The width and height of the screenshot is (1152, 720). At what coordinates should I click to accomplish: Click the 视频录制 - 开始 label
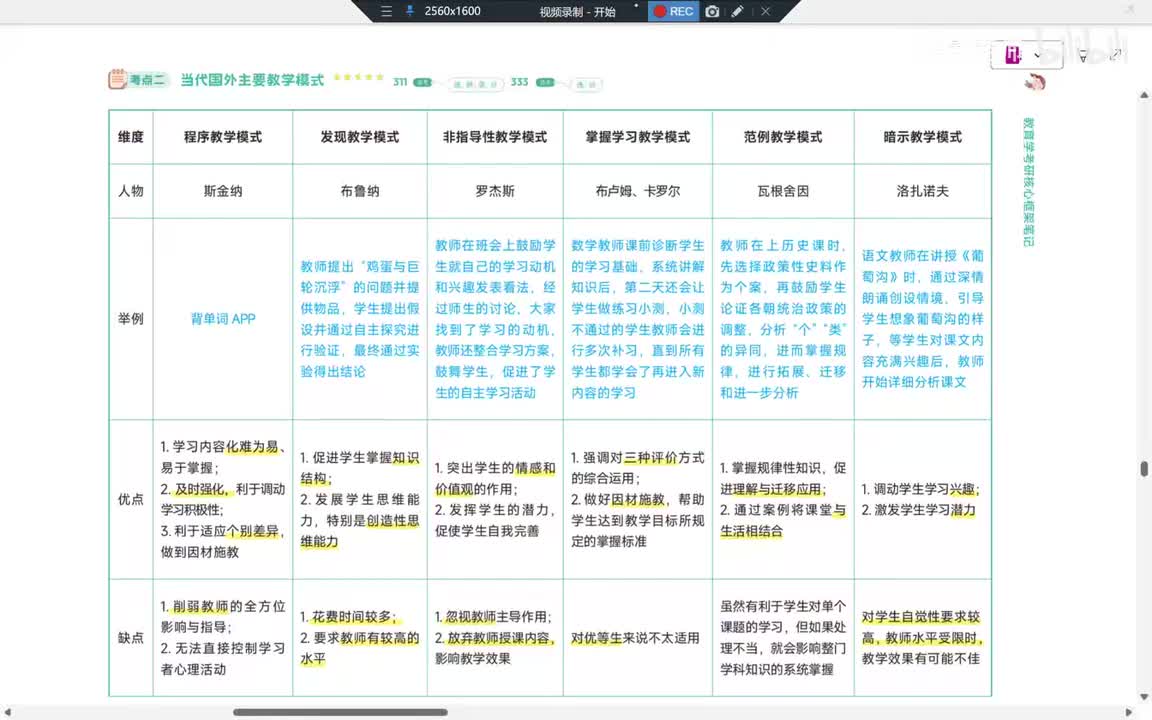pos(577,12)
